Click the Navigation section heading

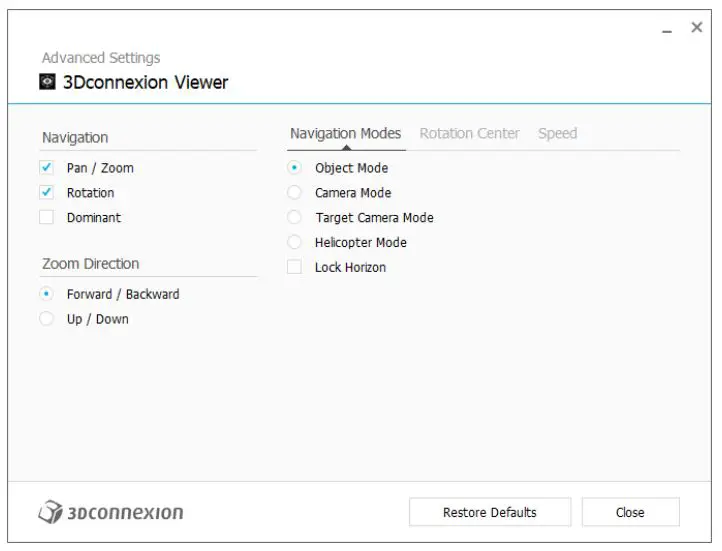point(75,138)
